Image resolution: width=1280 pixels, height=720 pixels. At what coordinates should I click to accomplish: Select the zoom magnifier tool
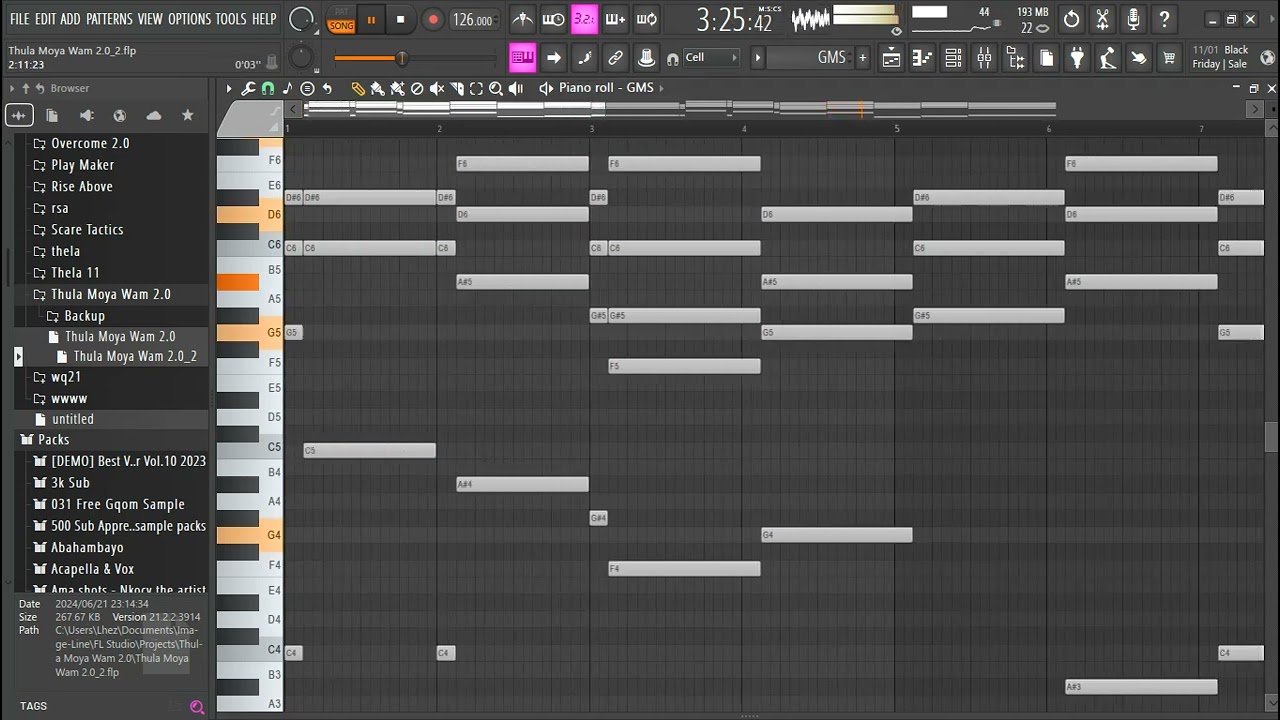(496, 88)
